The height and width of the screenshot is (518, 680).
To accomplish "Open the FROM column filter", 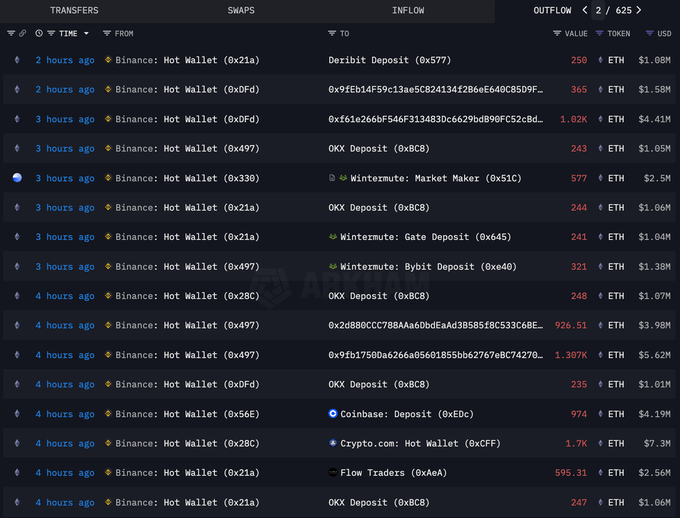I will [107, 33].
